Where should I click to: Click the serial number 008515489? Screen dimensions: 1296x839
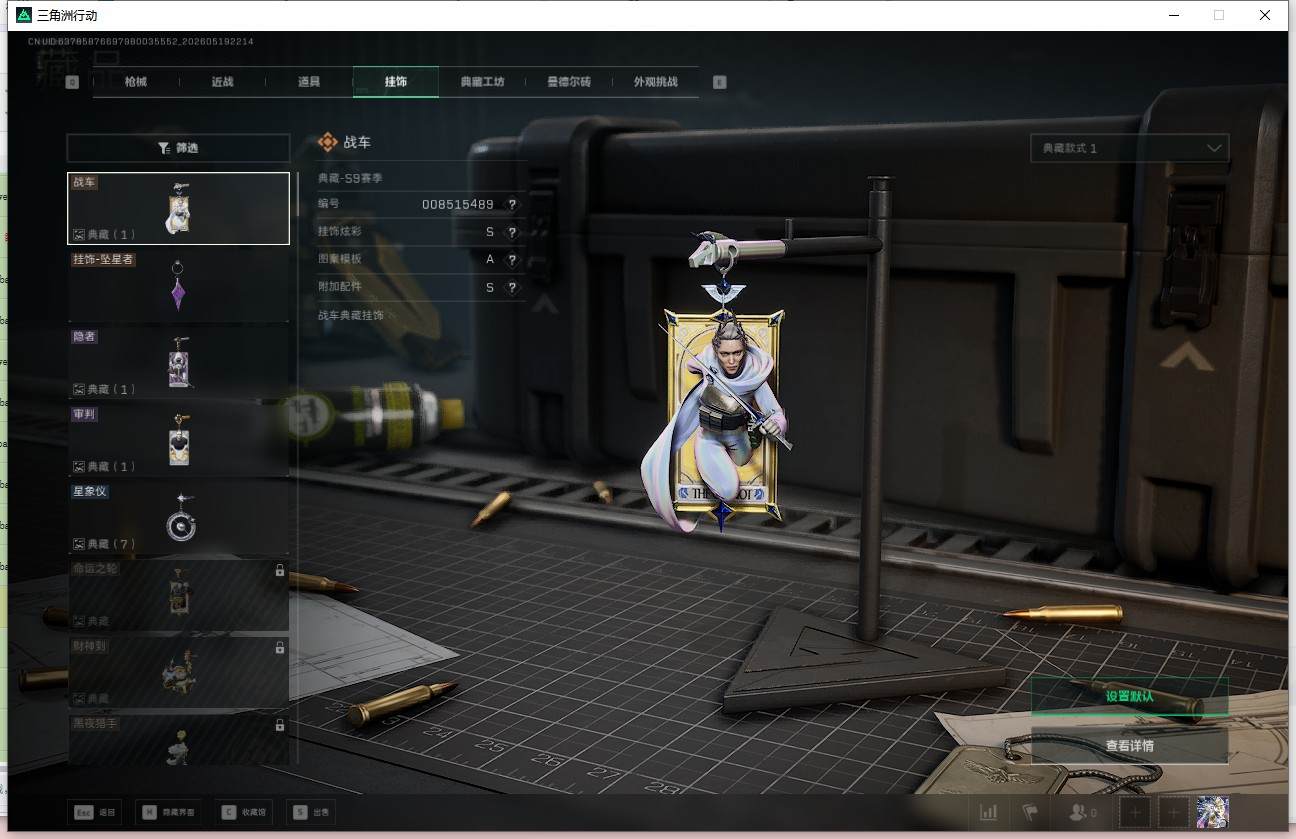457,204
